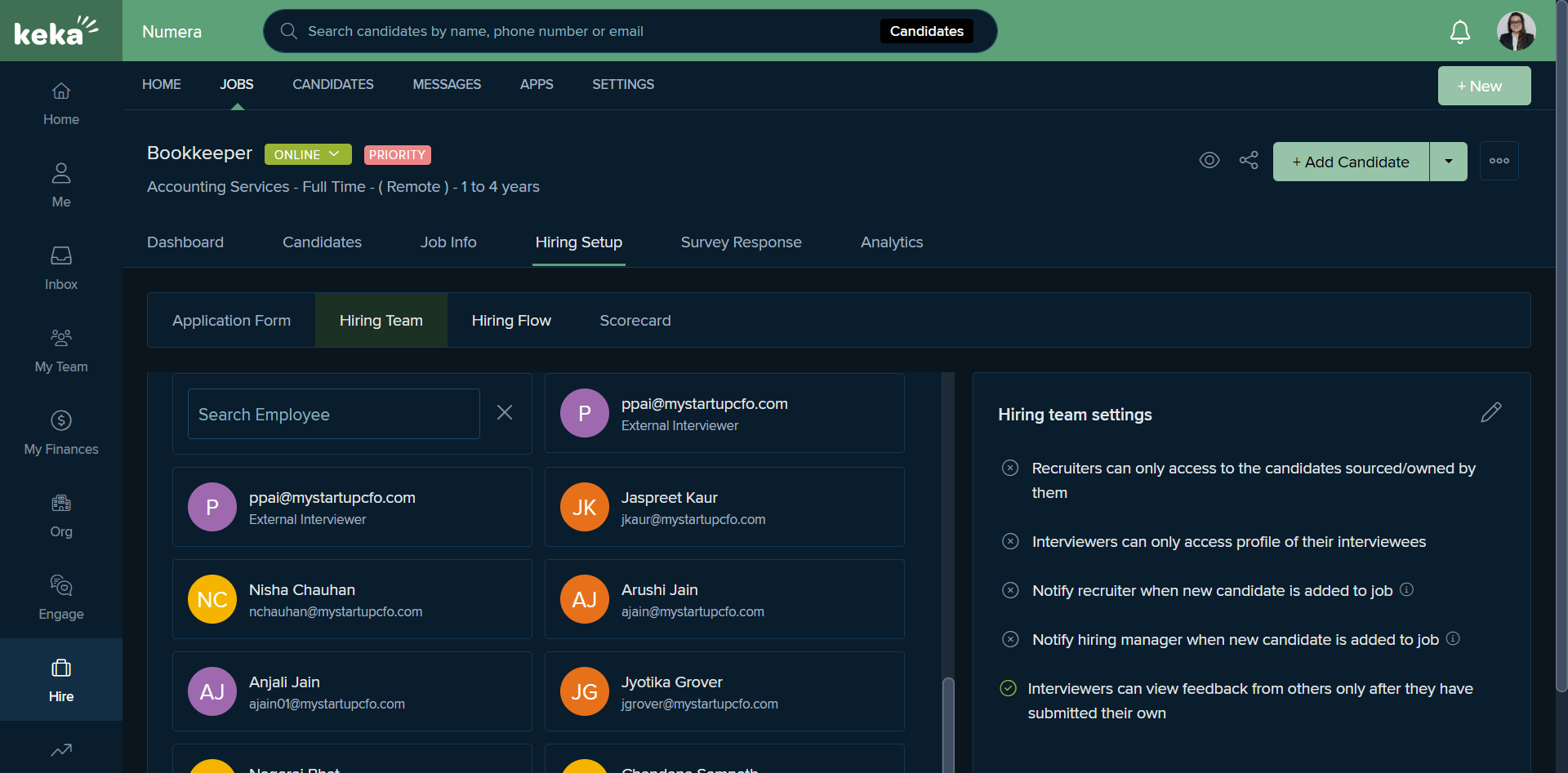Open the Scorecard sub-tab
Screen dimensions: 1568x773
point(635,320)
